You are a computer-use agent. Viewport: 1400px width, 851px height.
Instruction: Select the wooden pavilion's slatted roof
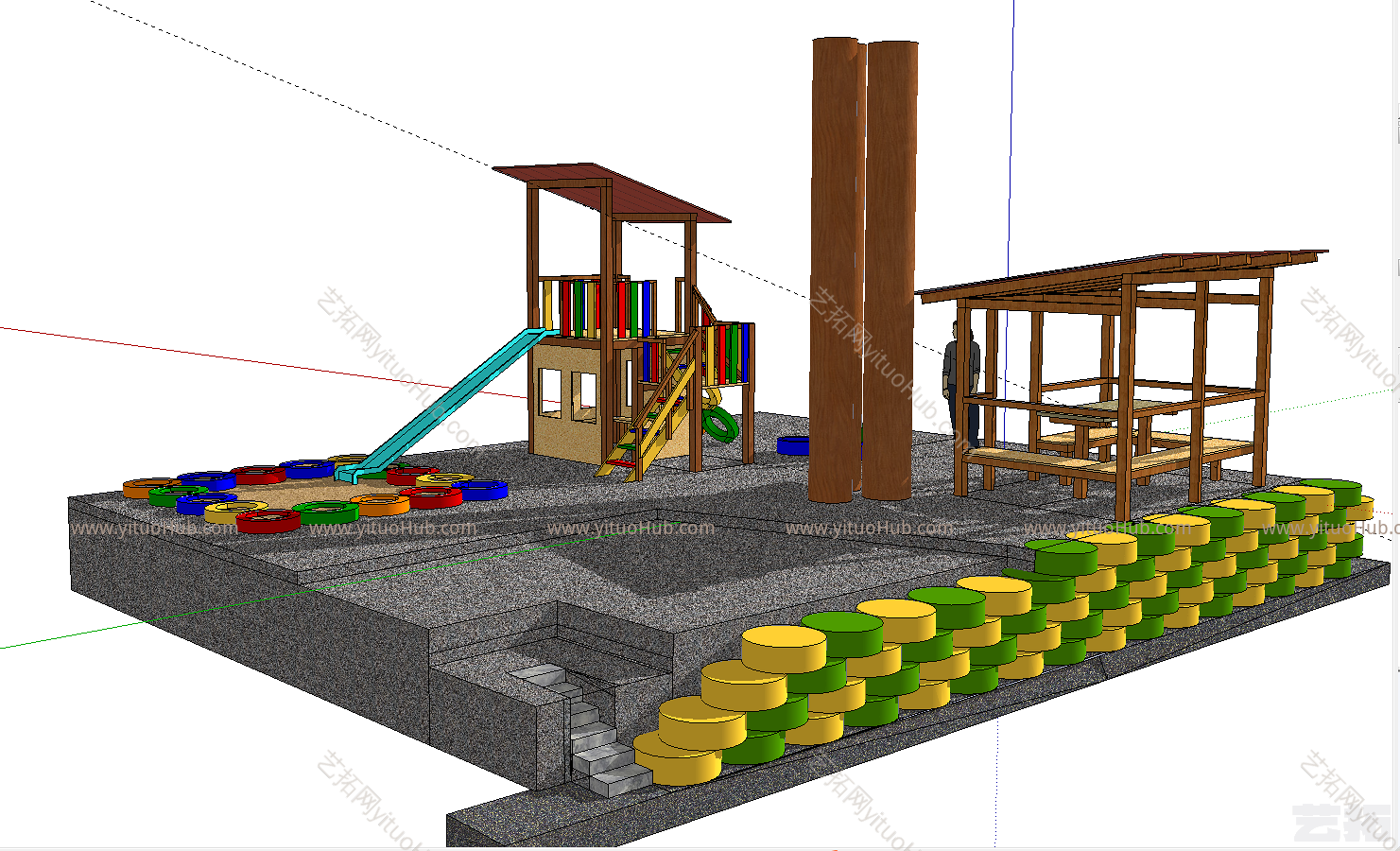[x=1122, y=274]
